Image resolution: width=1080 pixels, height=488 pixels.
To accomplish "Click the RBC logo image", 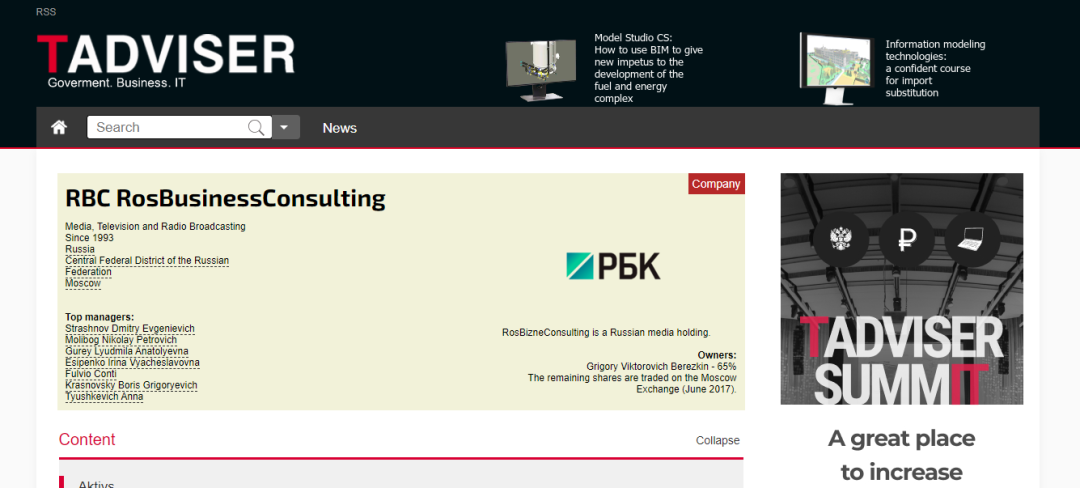I will point(613,266).
